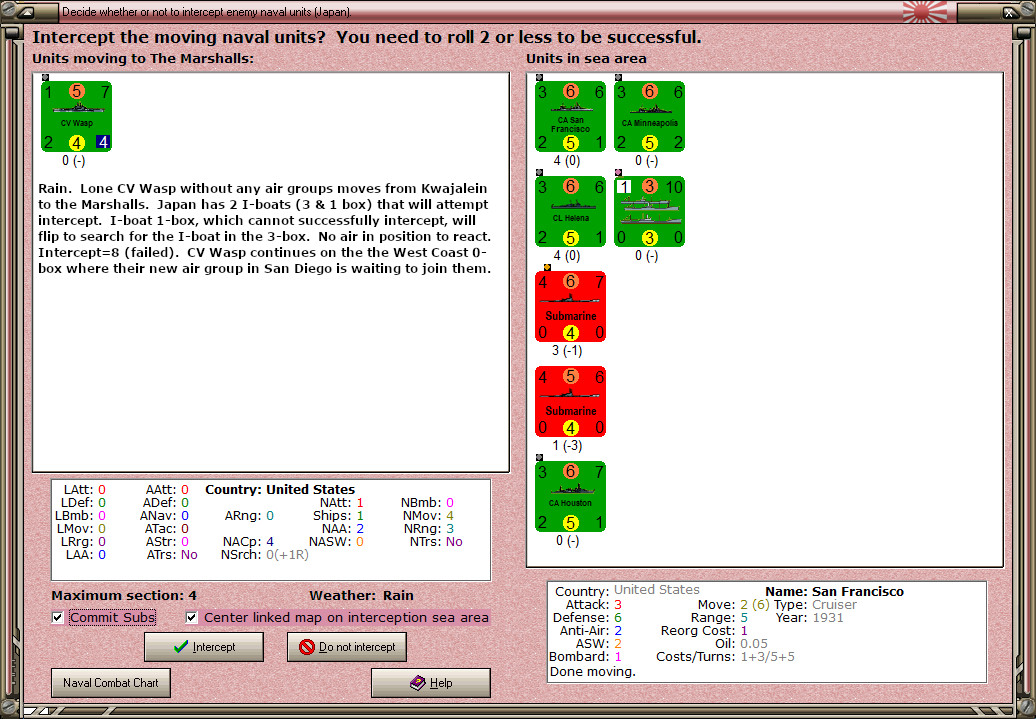Click the 'Units in sea area' heading
Viewport: 1036px width, 719px height.
click(x=586, y=58)
